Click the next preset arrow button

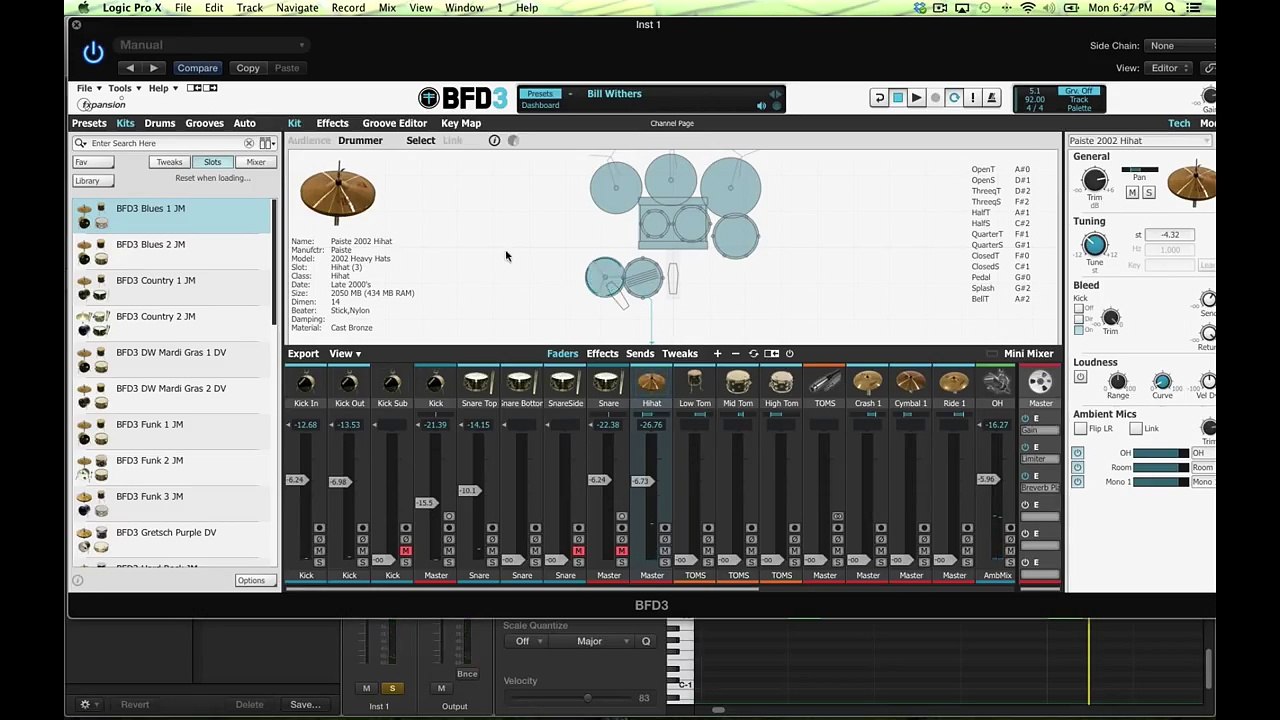(x=153, y=68)
